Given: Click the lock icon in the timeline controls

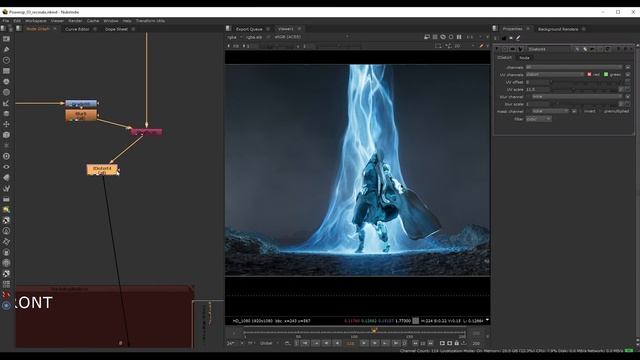Looking at the screenshot, I should click(x=457, y=344).
